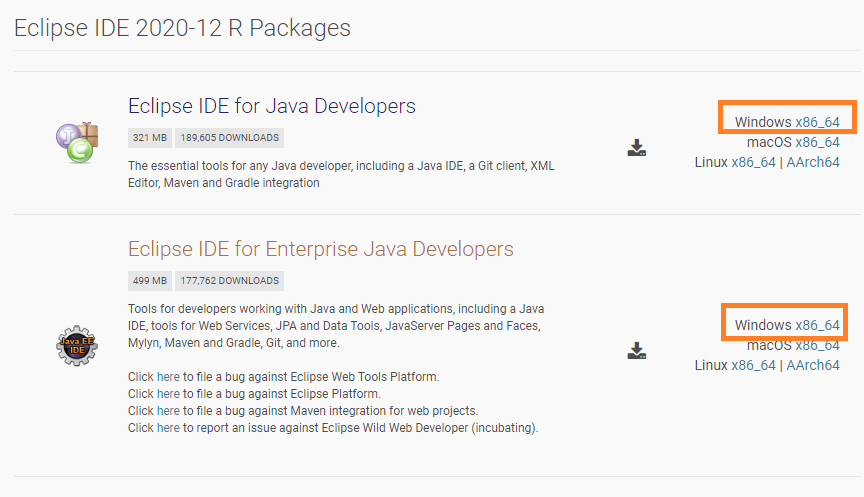Download Linux AArch64 for Java Developers
This screenshot has height=497, width=864.
(x=813, y=163)
